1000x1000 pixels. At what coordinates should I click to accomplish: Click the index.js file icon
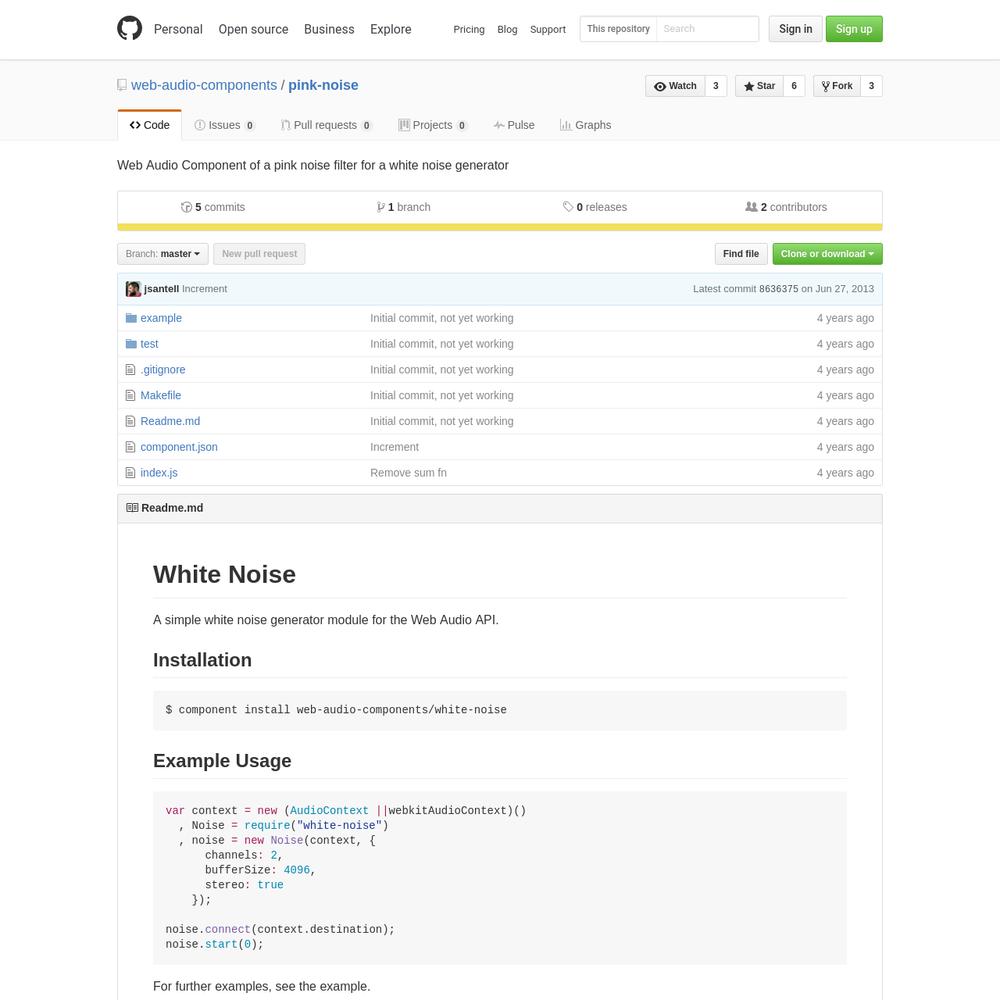coord(130,473)
